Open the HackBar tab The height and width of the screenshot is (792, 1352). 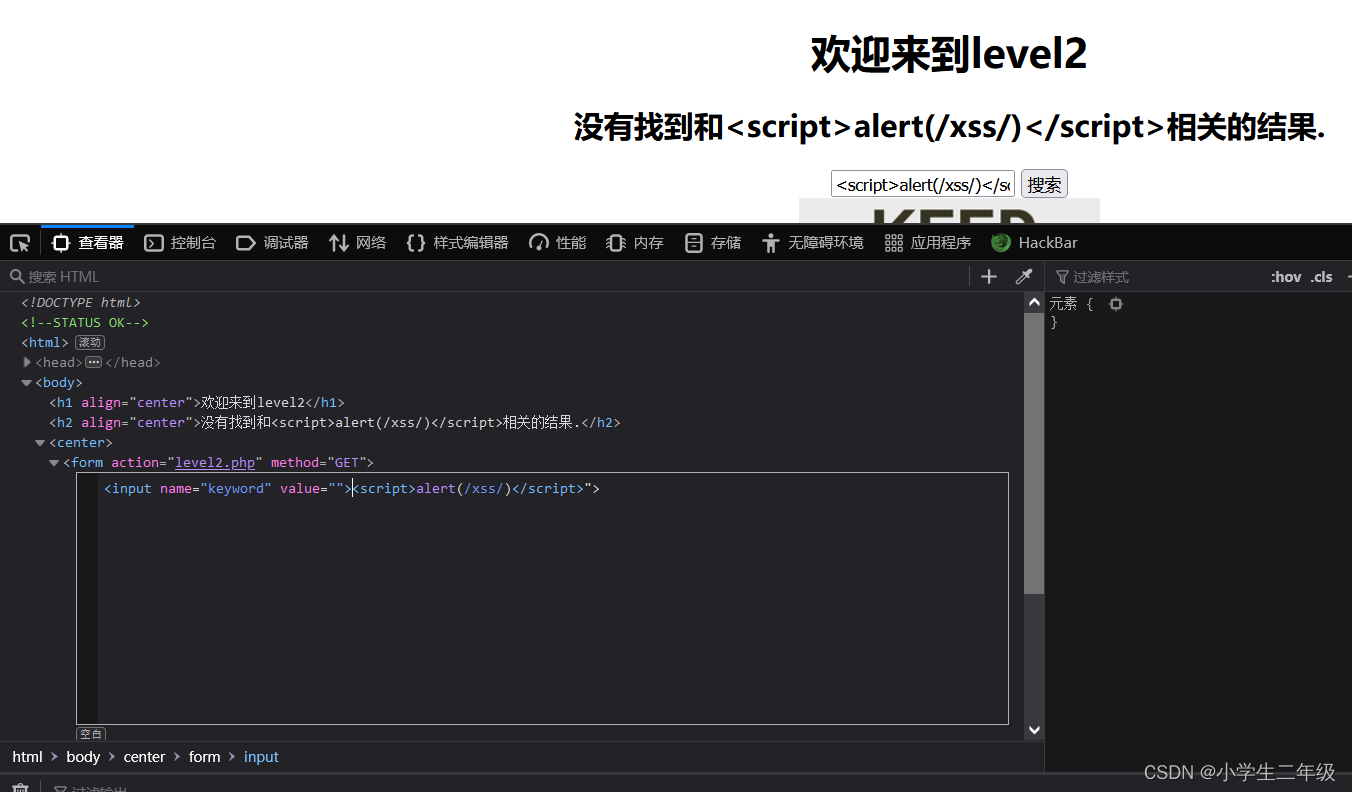pyautogui.click(x=1034, y=243)
